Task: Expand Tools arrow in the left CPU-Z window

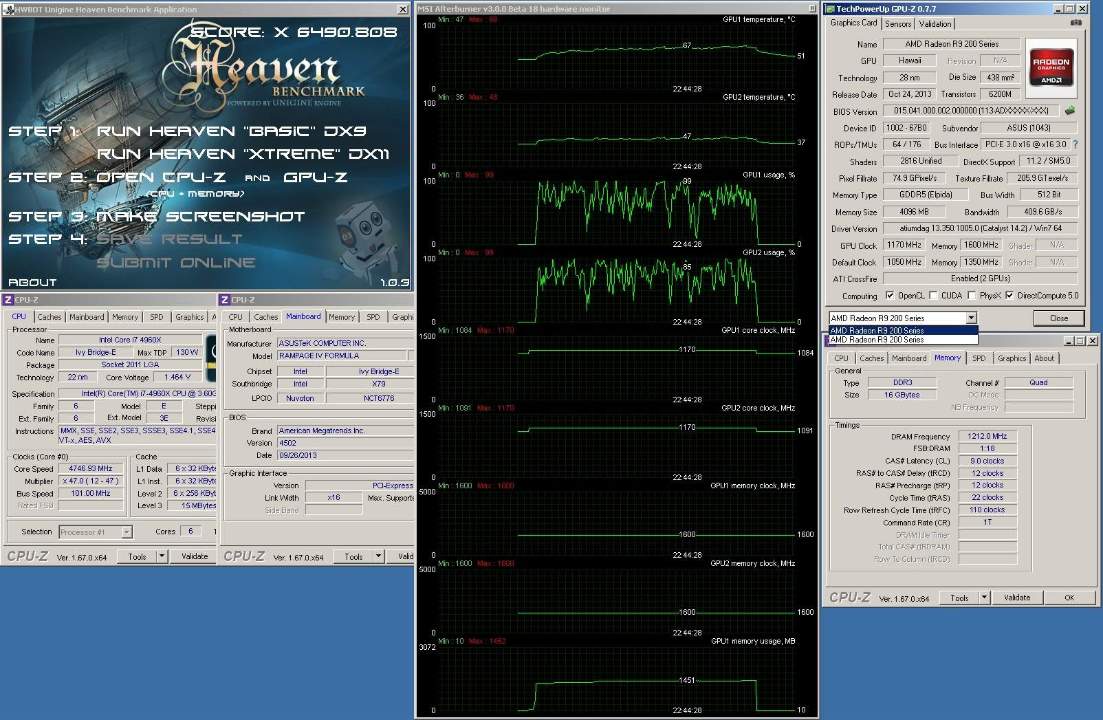Action: click(162, 556)
